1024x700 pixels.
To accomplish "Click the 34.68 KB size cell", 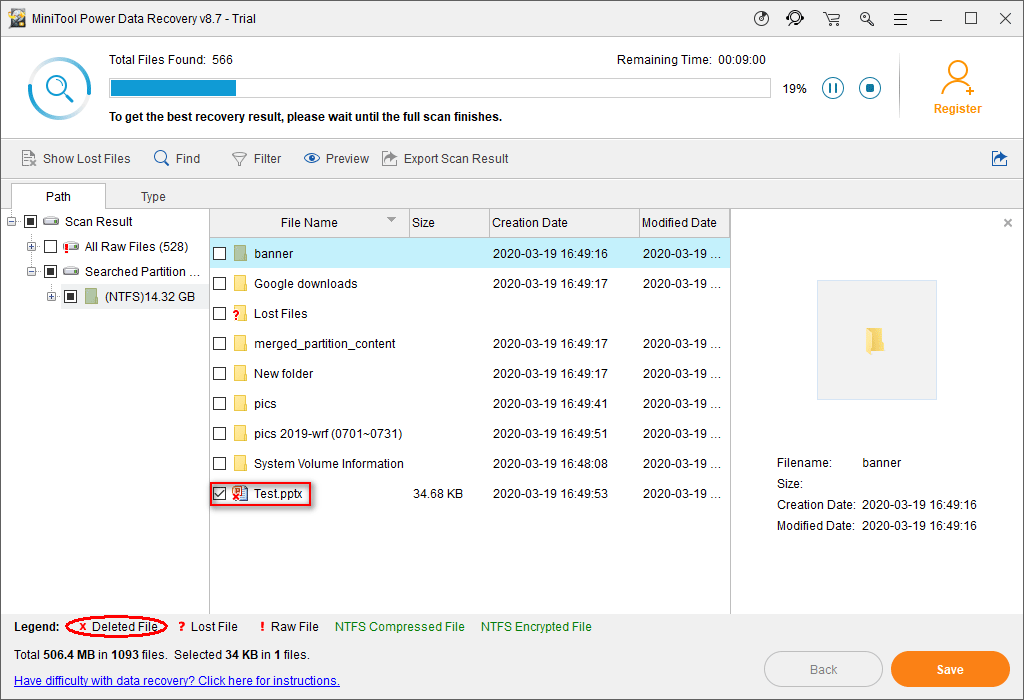I will pos(438,494).
